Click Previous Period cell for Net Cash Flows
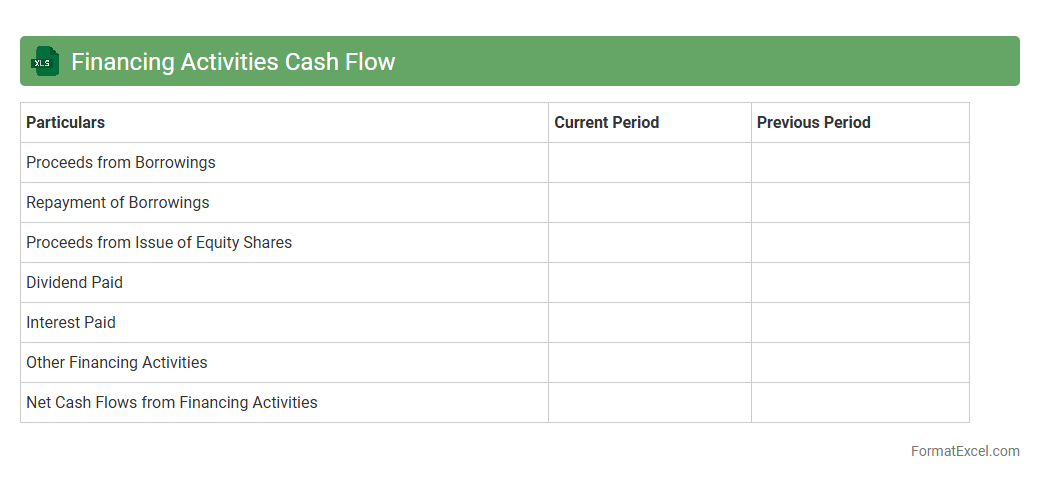Viewport: 1040px width, 480px height. [x=860, y=402]
